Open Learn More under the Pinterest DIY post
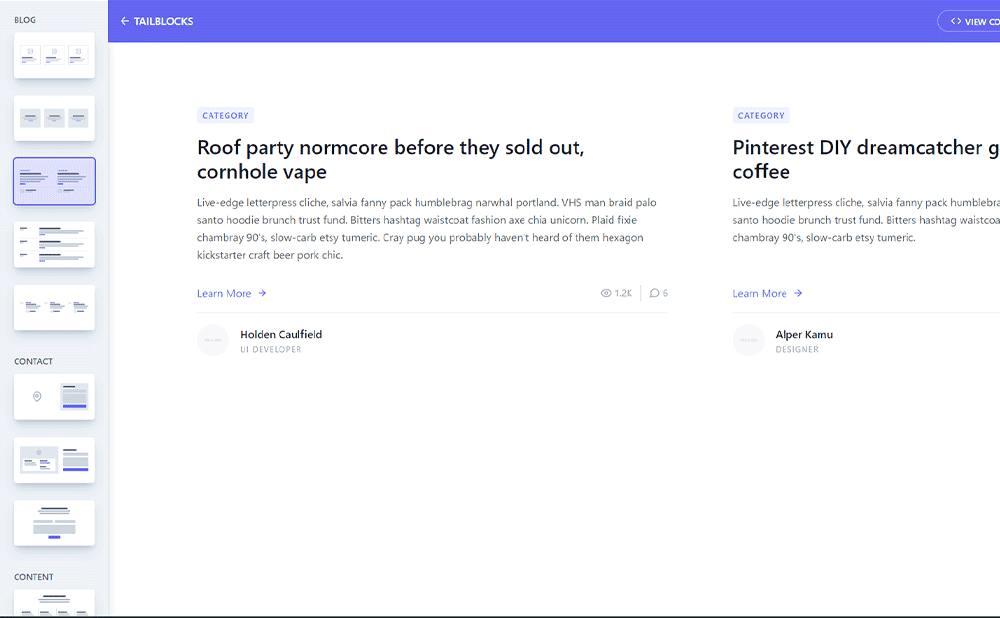The image size is (1000, 618). point(759,293)
